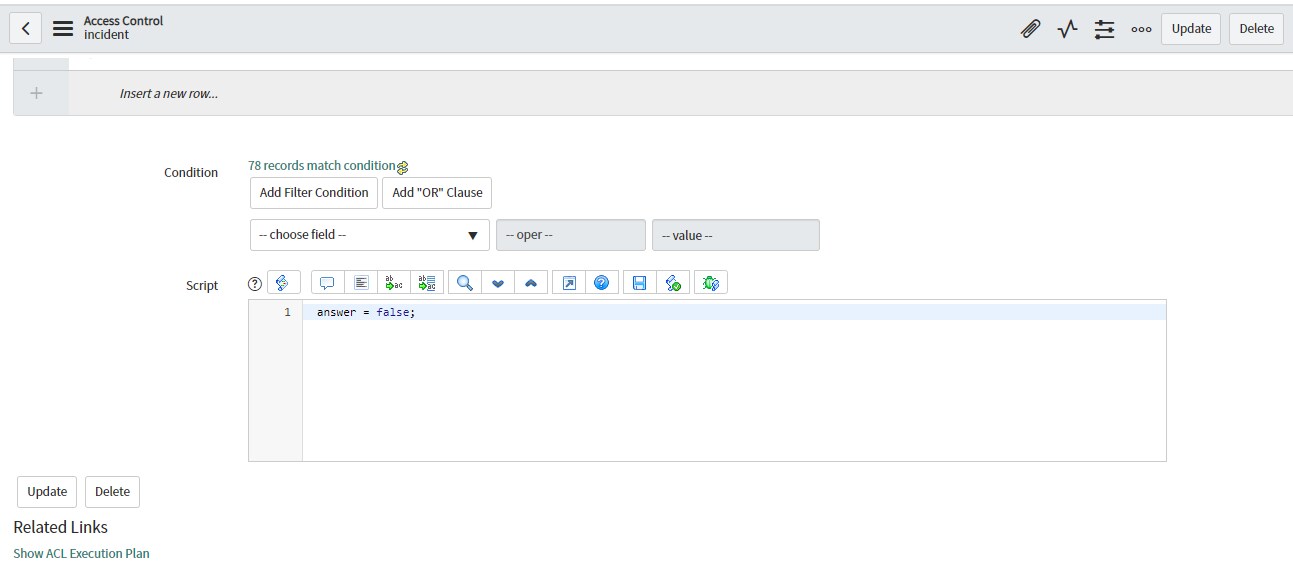Open the more options ellipsis menu

tap(1141, 29)
